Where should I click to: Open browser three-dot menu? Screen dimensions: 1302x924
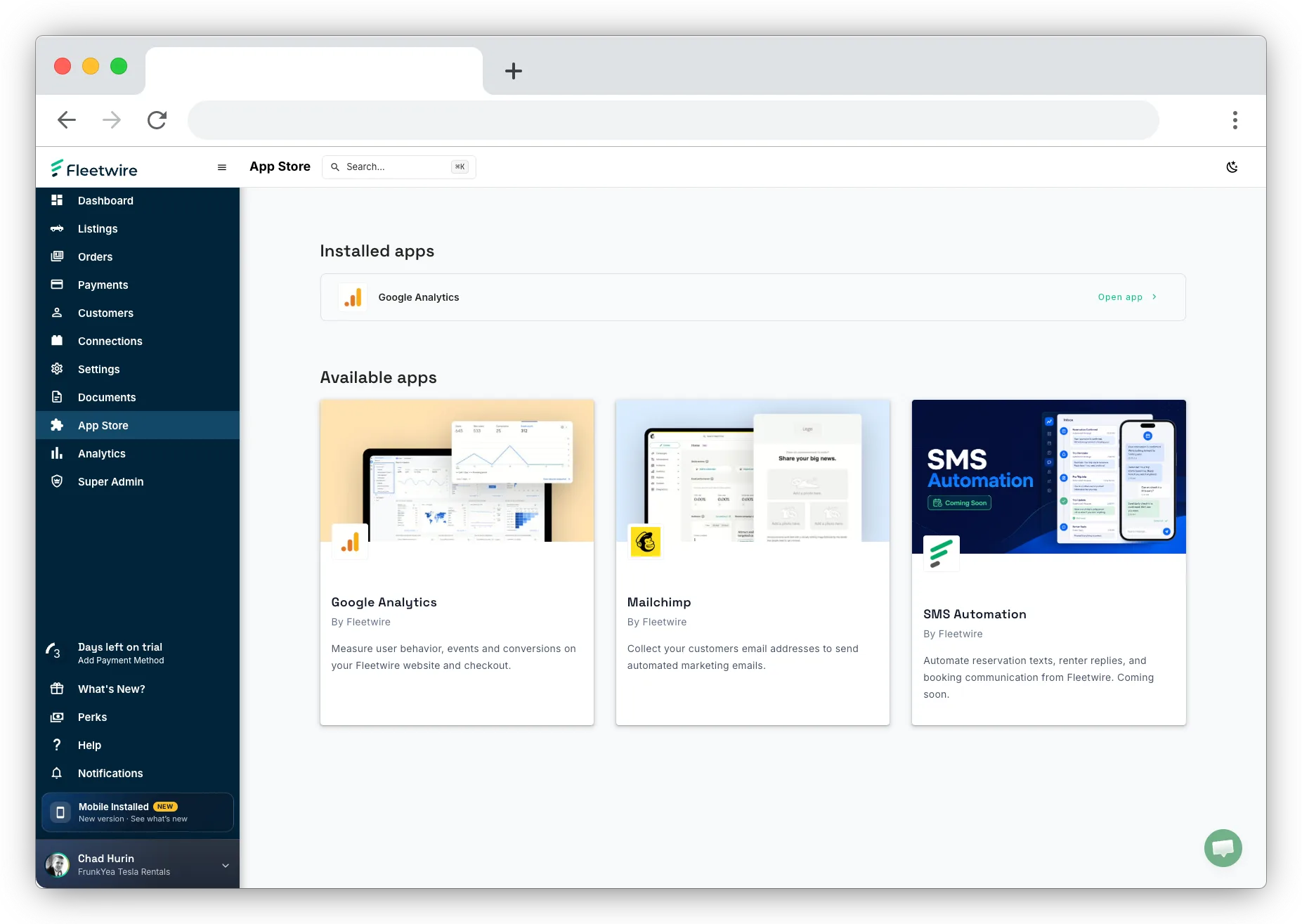pos(1235,120)
